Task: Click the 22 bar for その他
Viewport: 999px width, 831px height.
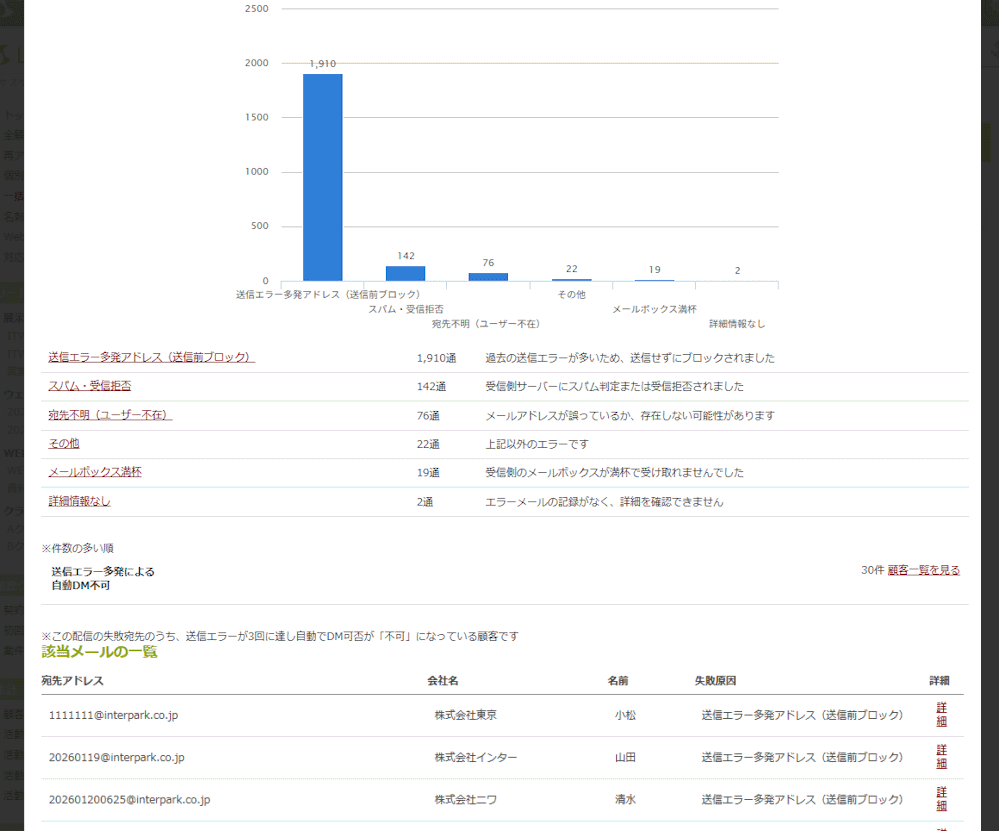Action: click(571, 279)
